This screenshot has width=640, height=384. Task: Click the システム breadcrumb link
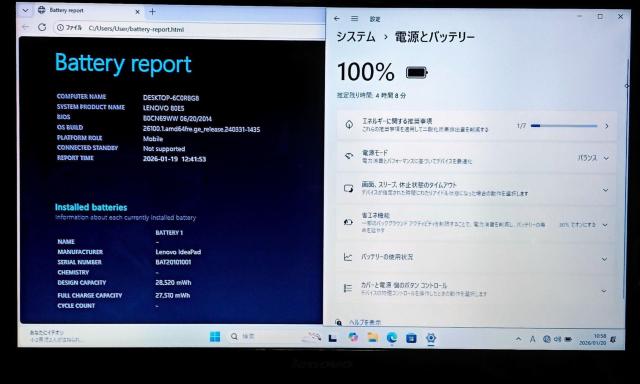tap(356, 37)
